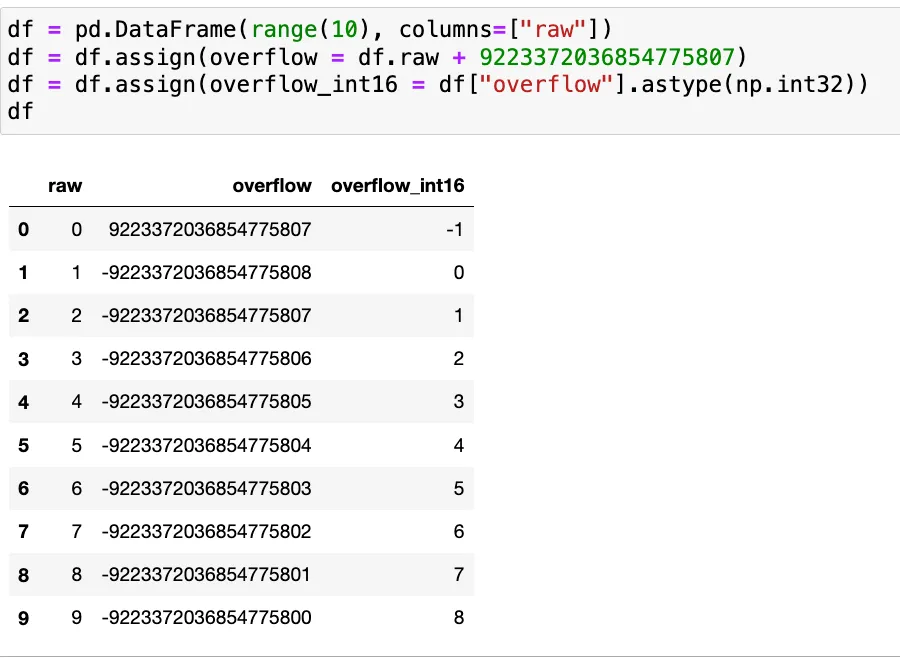Click the cell value -9223372036854775800
Image resolution: width=900 pixels, height=658 pixels.
(x=207, y=618)
